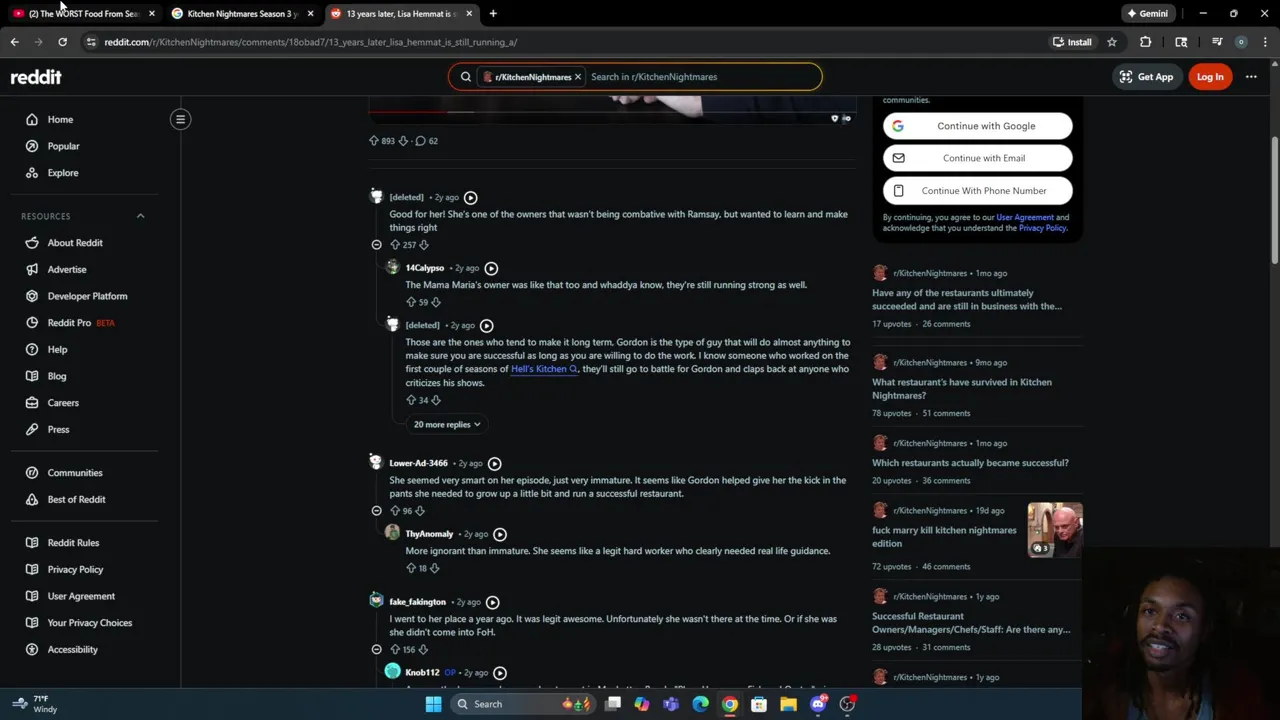The image size is (1280, 720).
Task: Continue with Email
Action: 978,158
